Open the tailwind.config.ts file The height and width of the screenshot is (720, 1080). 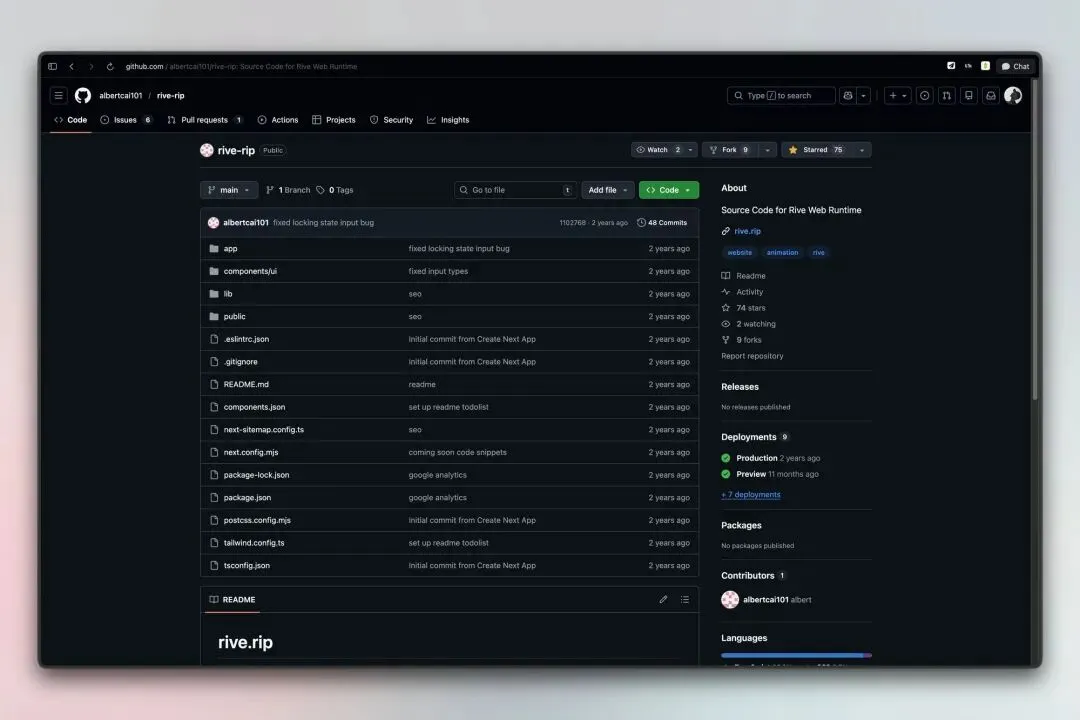tap(254, 543)
